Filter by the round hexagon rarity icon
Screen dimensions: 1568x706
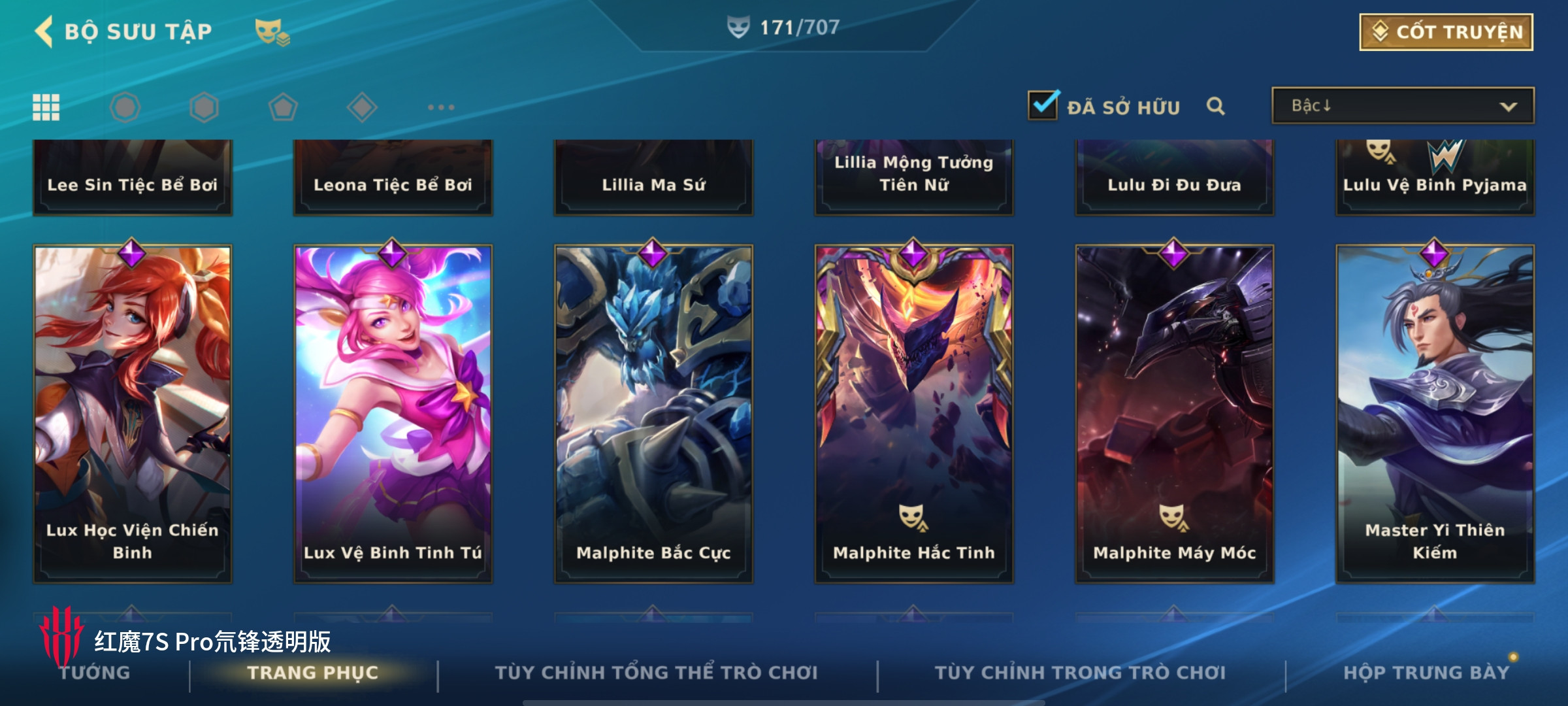click(125, 107)
